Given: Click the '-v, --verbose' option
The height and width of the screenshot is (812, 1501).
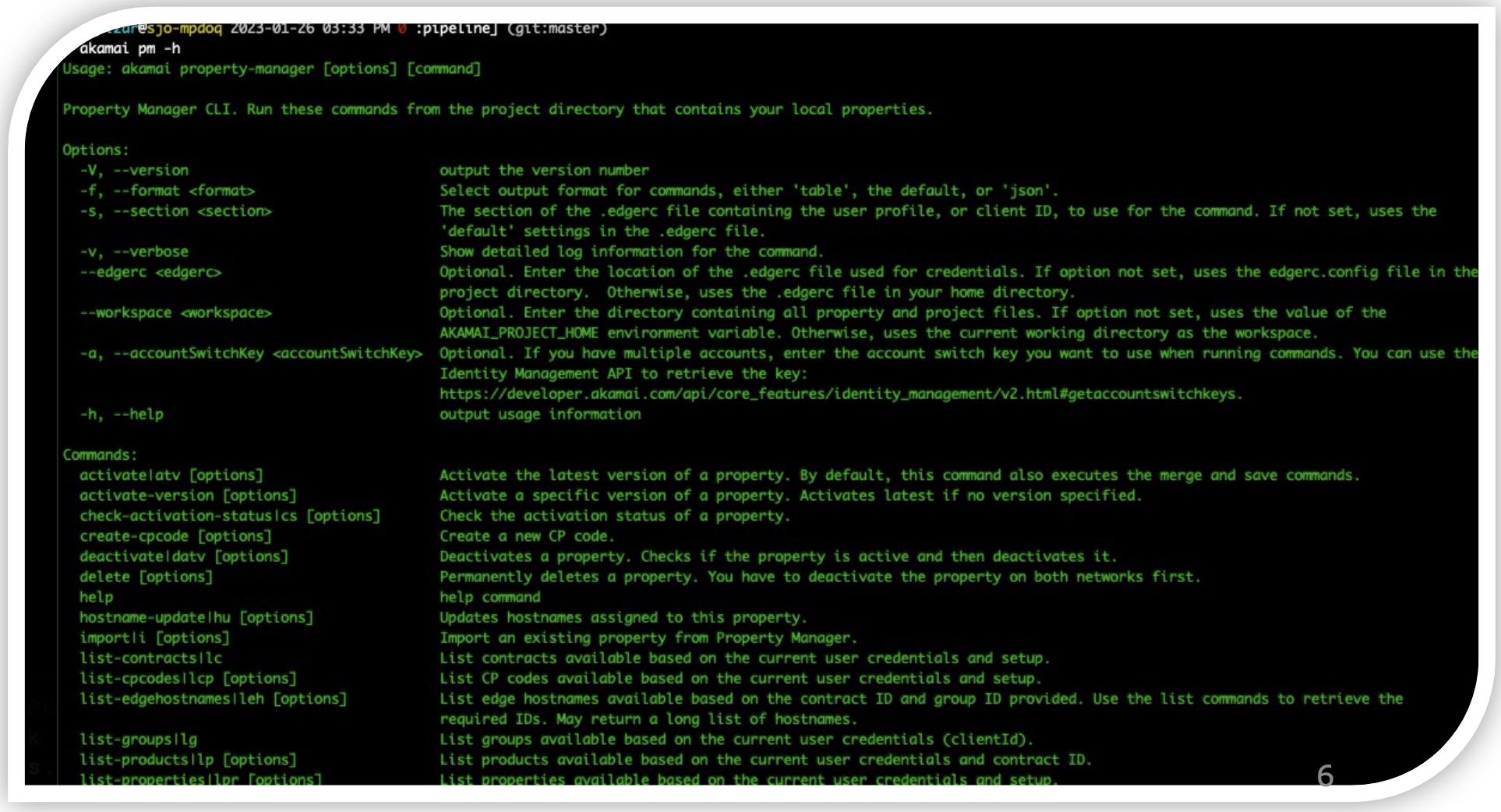Looking at the screenshot, I should pos(134,252).
